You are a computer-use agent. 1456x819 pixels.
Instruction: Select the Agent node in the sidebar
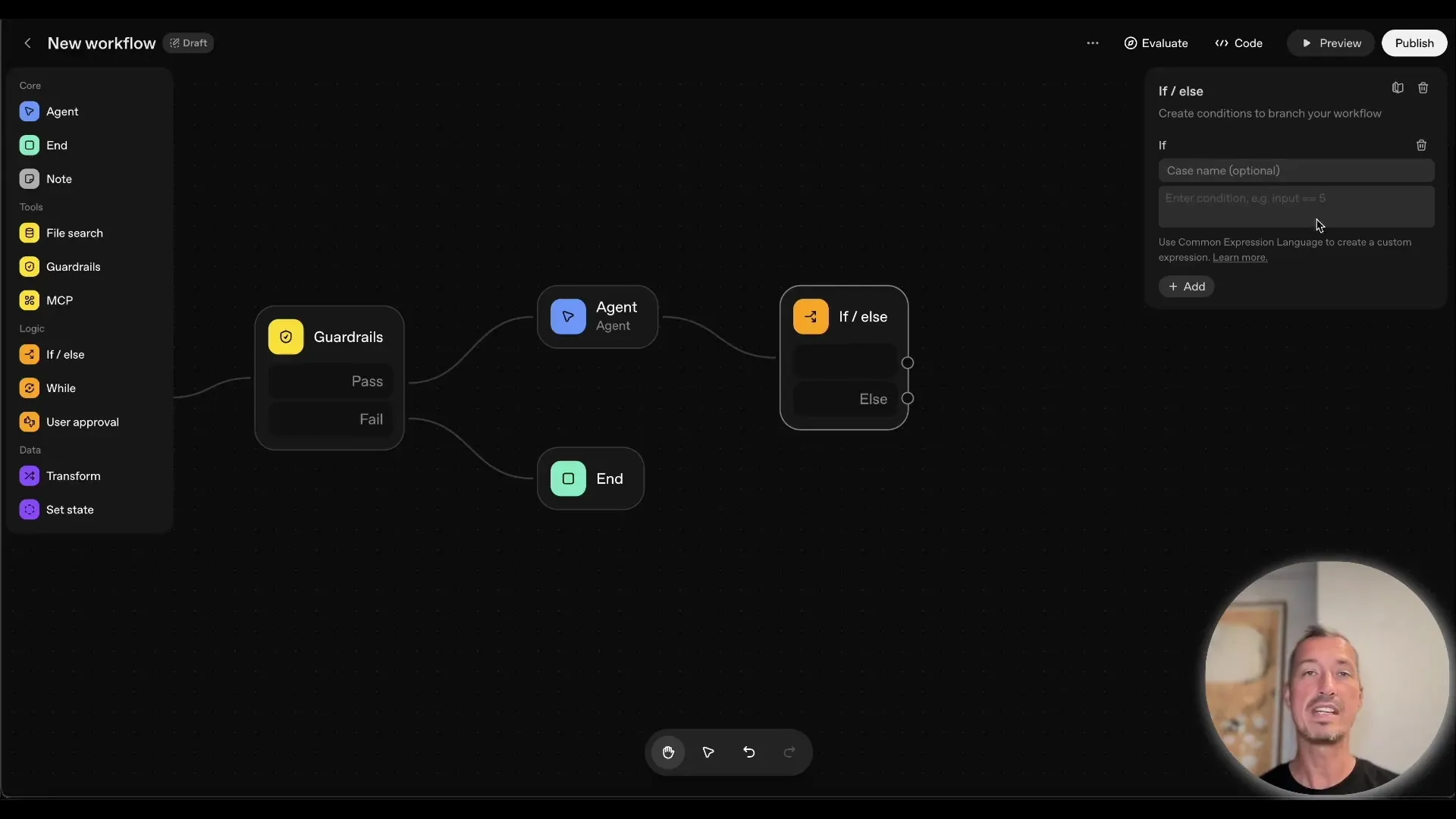pyautogui.click(x=64, y=111)
